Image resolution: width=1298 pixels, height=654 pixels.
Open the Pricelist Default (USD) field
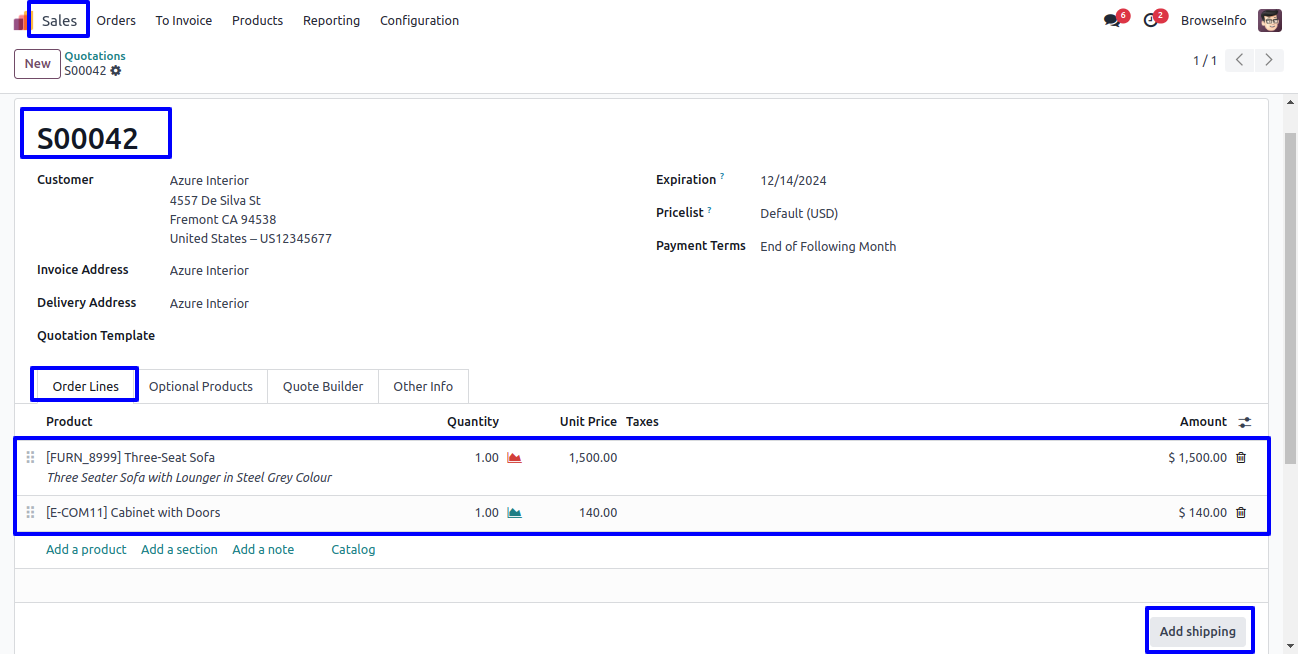[799, 213]
